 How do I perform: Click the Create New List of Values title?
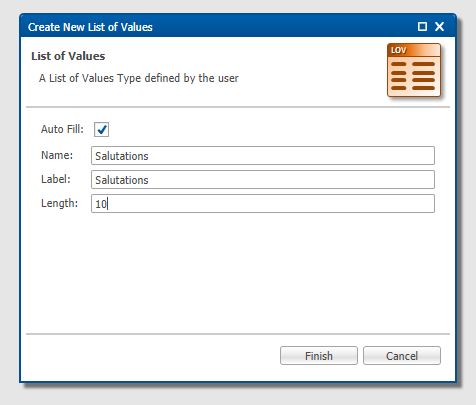[x=90, y=27]
